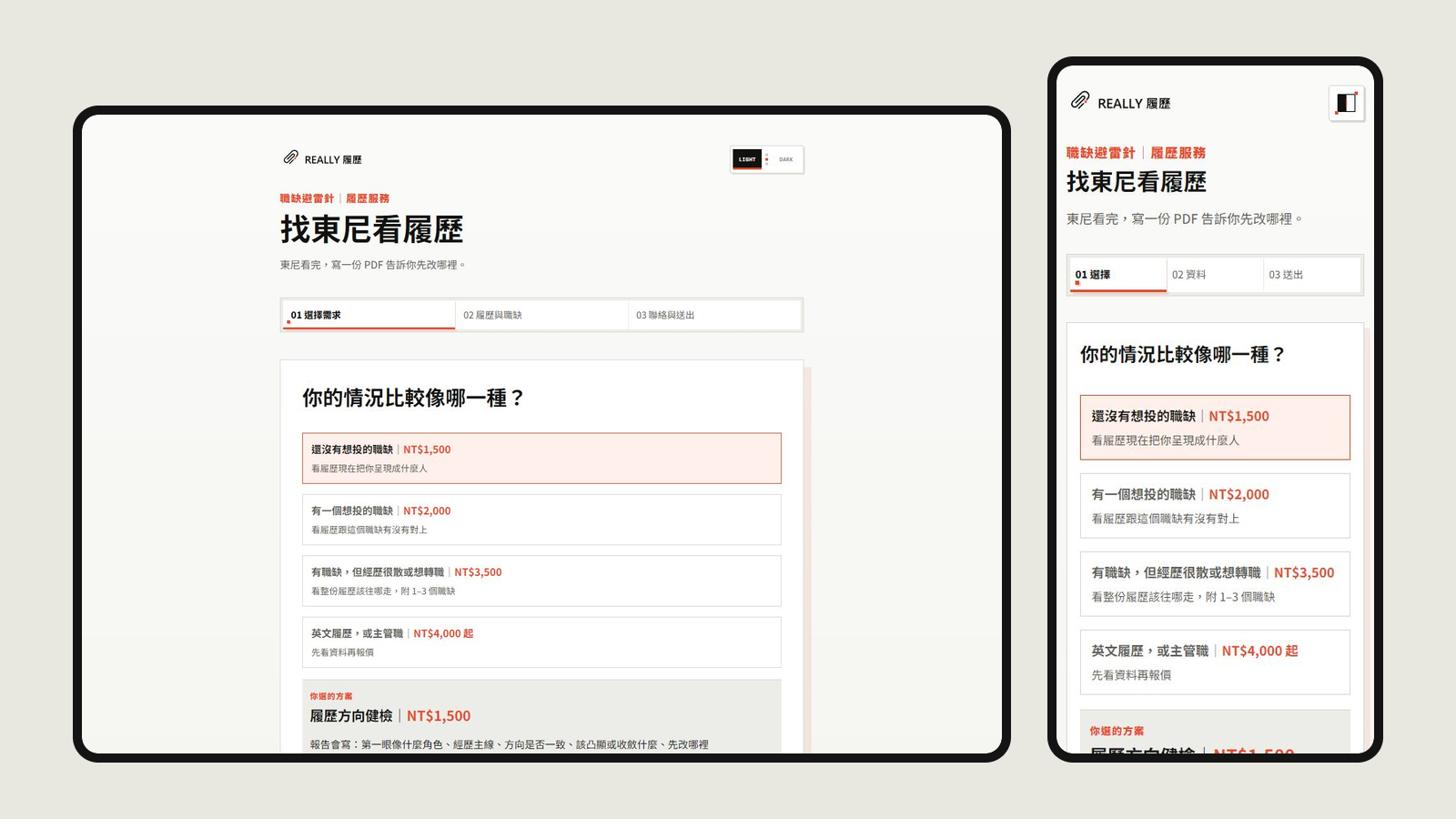This screenshot has width=1456, height=819.
Task: Click the REALLY 履歷 brand text in the mobile view
Action: pos(1134,104)
